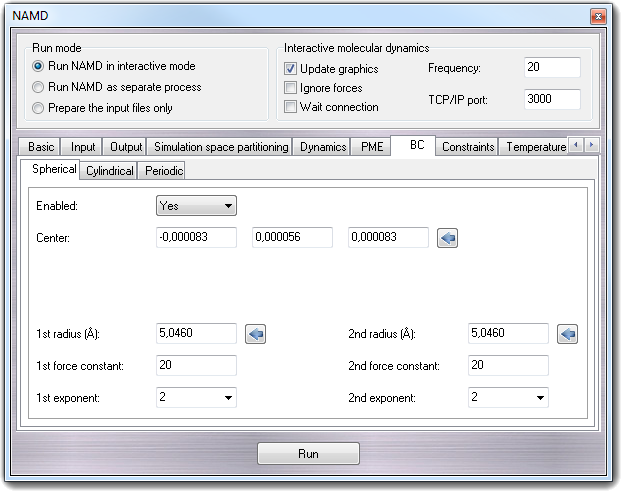Switch to the Basic tab
The width and height of the screenshot is (621, 491).
click(x=41, y=147)
